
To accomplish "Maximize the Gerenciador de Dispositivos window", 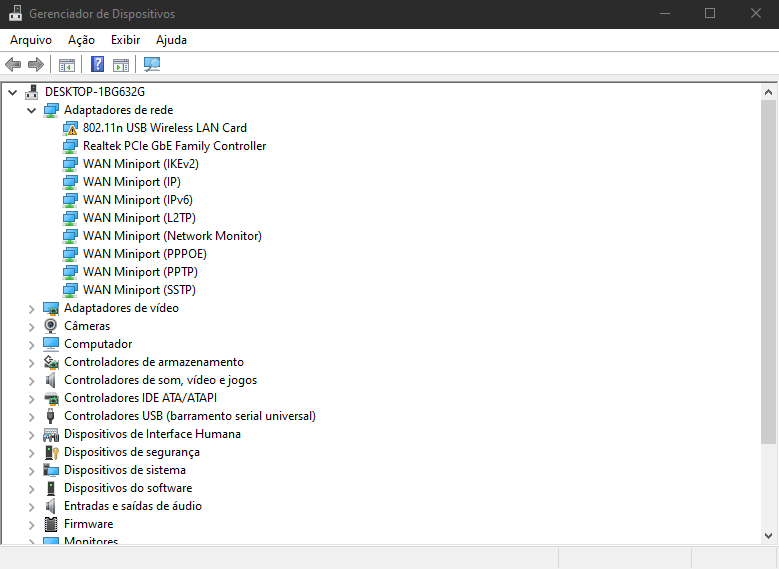I will coord(710,13).
